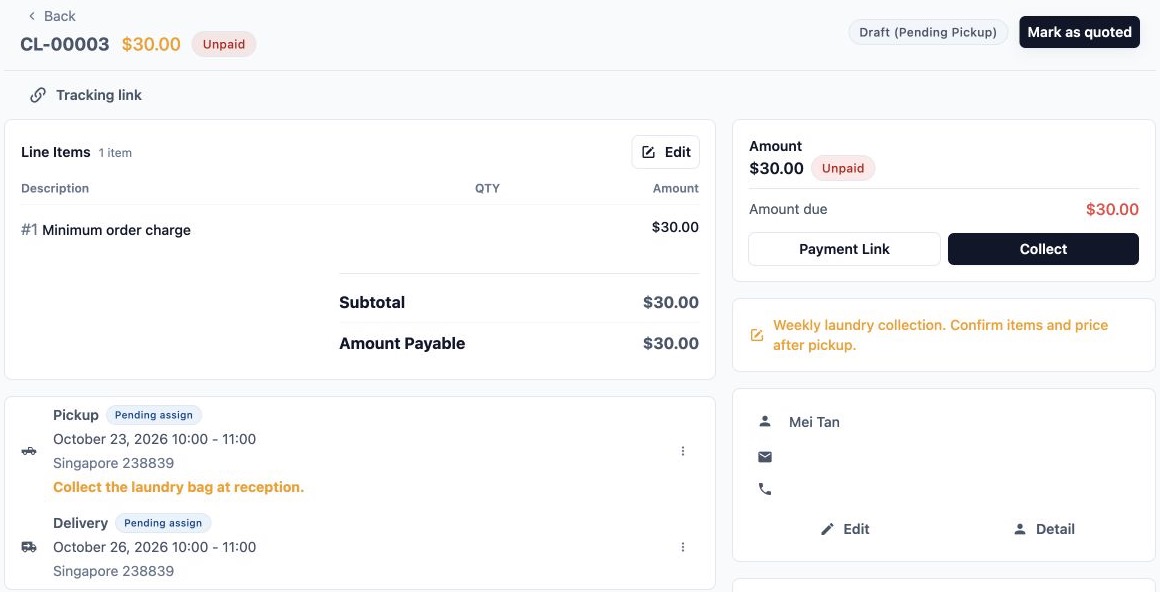
Task: Select the order number CL-00003
Action: [64, 44]
